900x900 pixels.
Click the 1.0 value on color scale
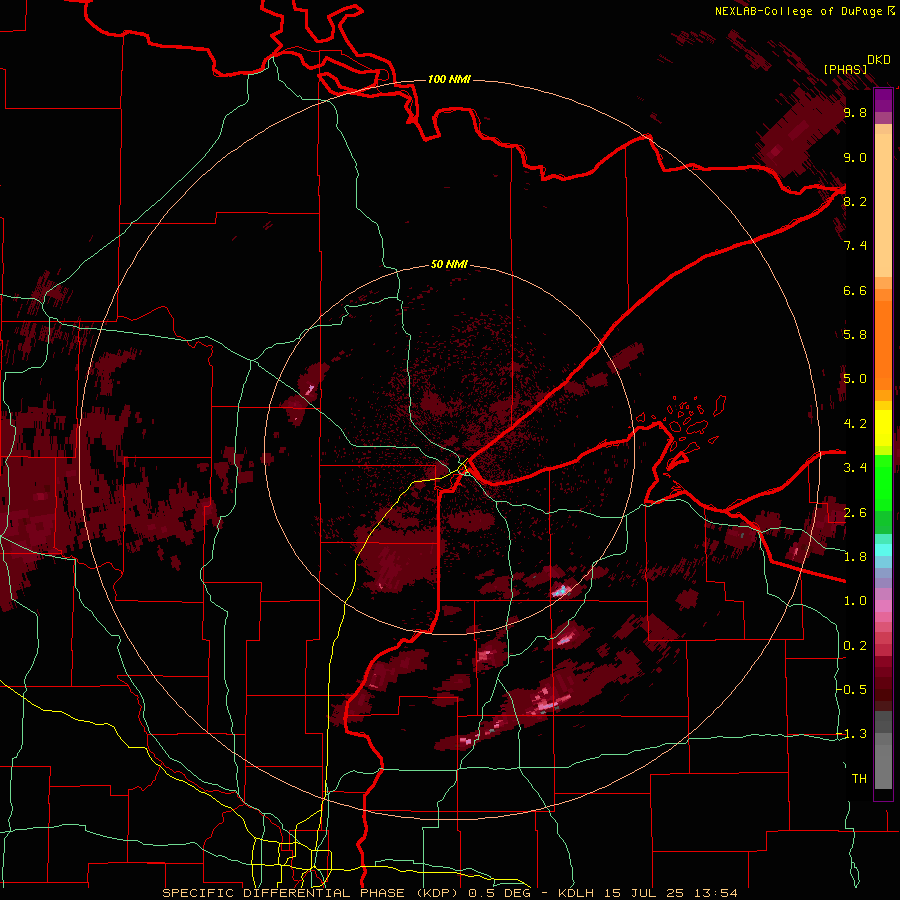pos(855,601)
